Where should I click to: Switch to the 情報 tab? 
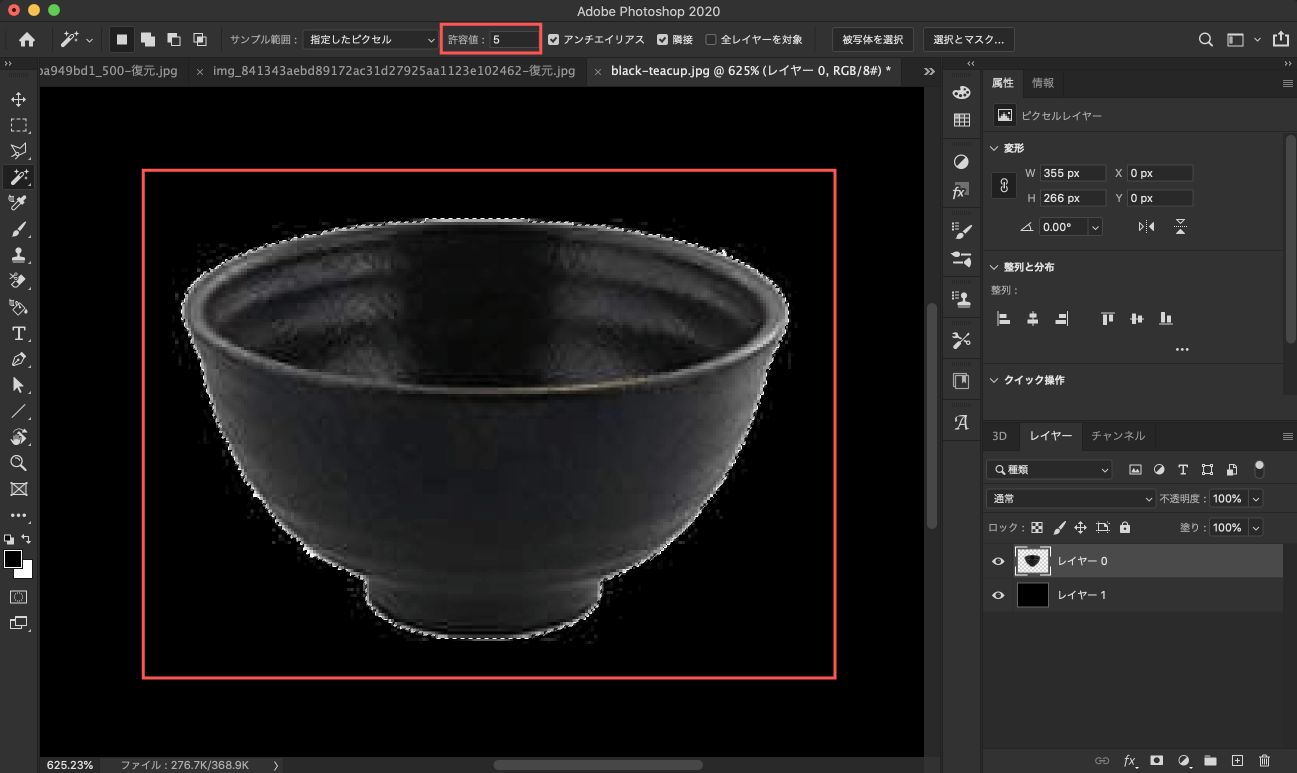tap(1043, 83)
